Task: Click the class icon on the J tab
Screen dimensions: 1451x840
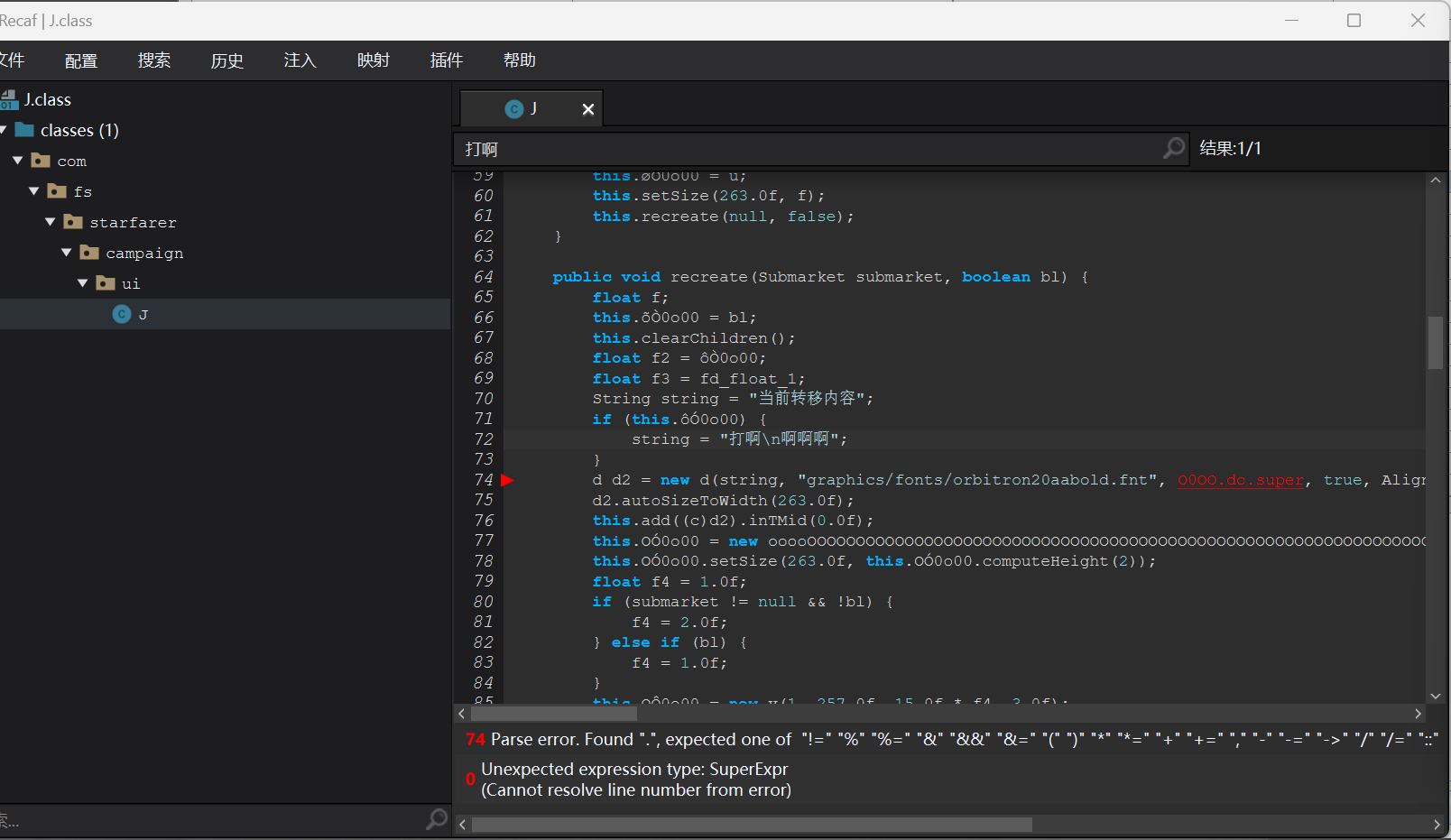Action: tap(514, 109)
